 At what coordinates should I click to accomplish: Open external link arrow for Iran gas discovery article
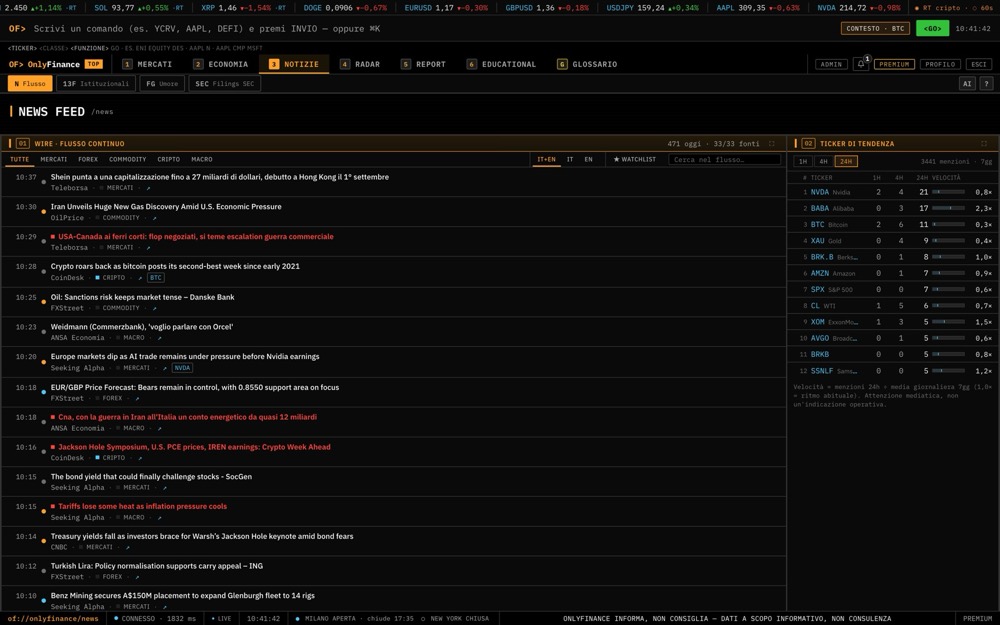154,218
